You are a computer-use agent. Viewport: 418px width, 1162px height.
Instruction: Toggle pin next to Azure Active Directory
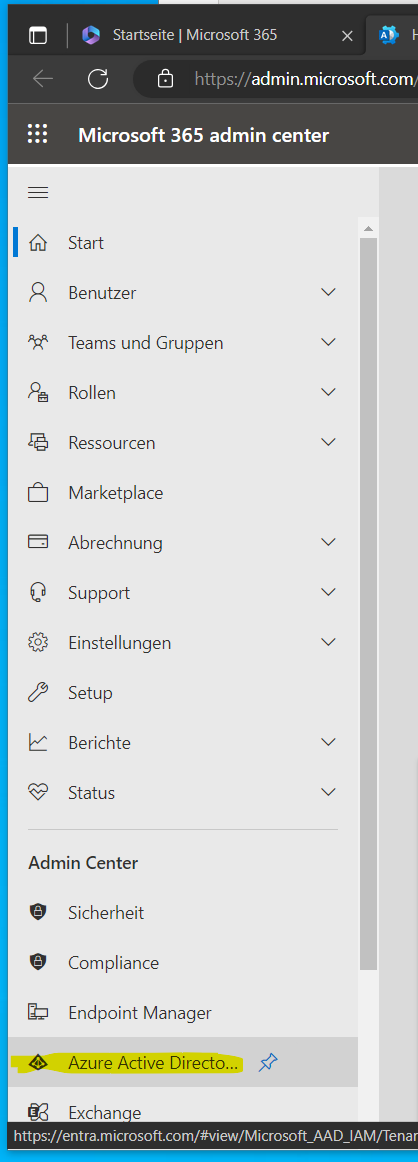(267, 1063)
